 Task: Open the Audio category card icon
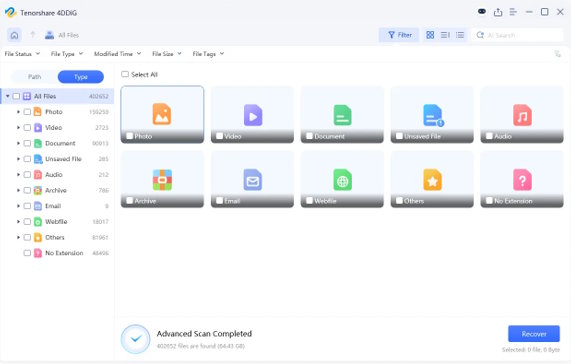tap(522, 115)
